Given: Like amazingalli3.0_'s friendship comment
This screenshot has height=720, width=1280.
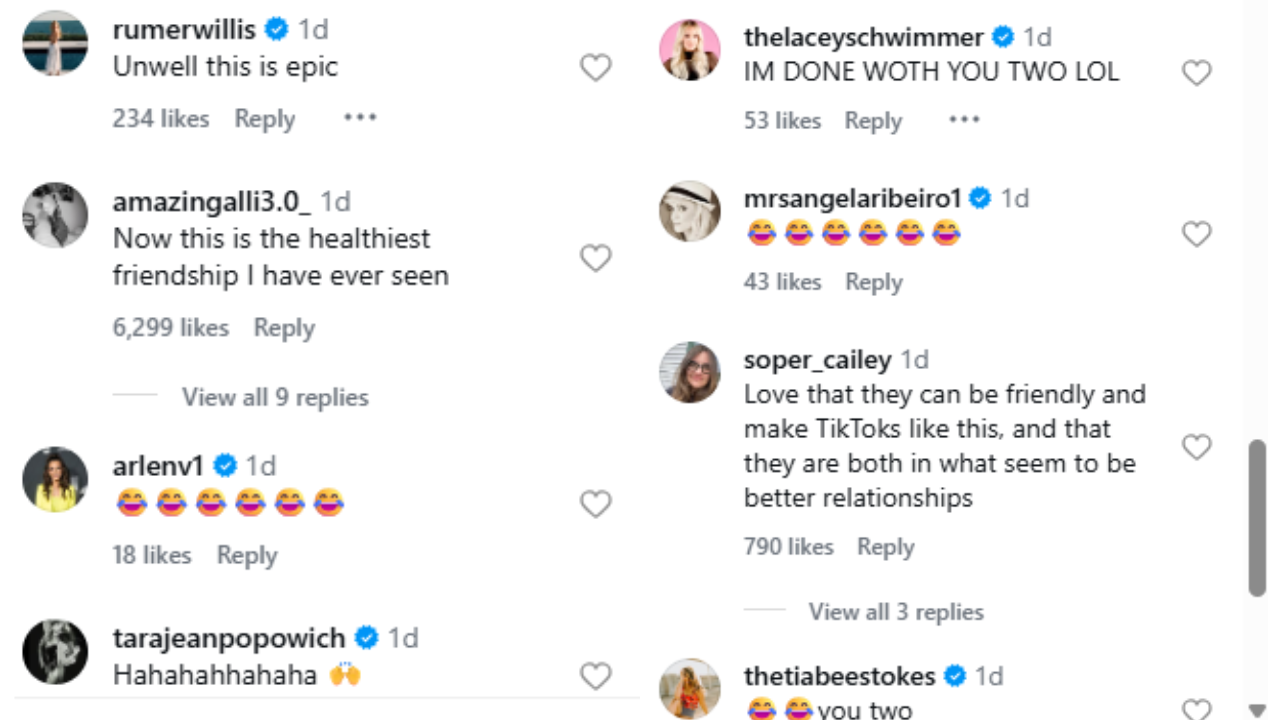Looking at the screenshot, I should [595, 257].
